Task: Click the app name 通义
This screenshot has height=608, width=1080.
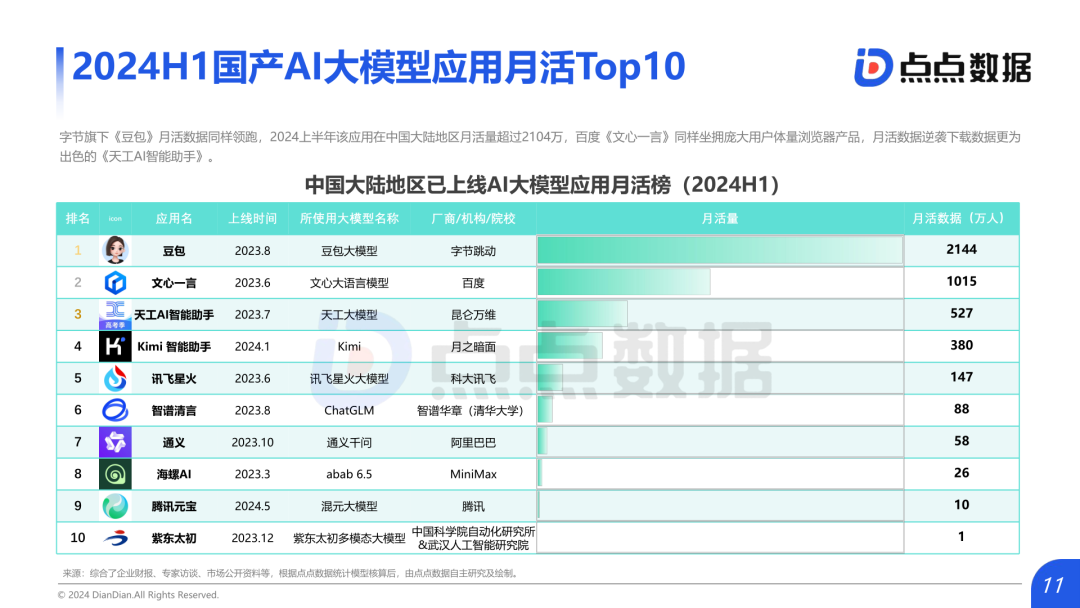Action: [174, 442]
